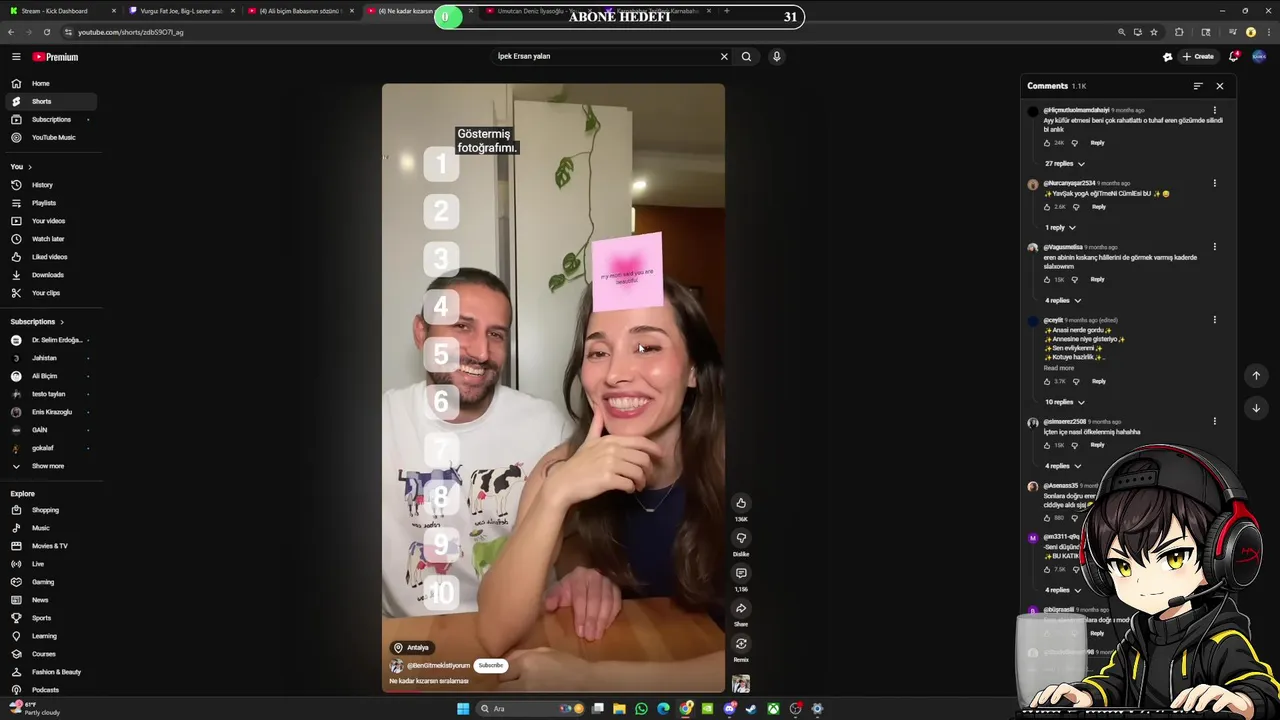This screenshot has height=720, width=1280.
Task: Dislike the Short
Action: click(x=741, y=538)
